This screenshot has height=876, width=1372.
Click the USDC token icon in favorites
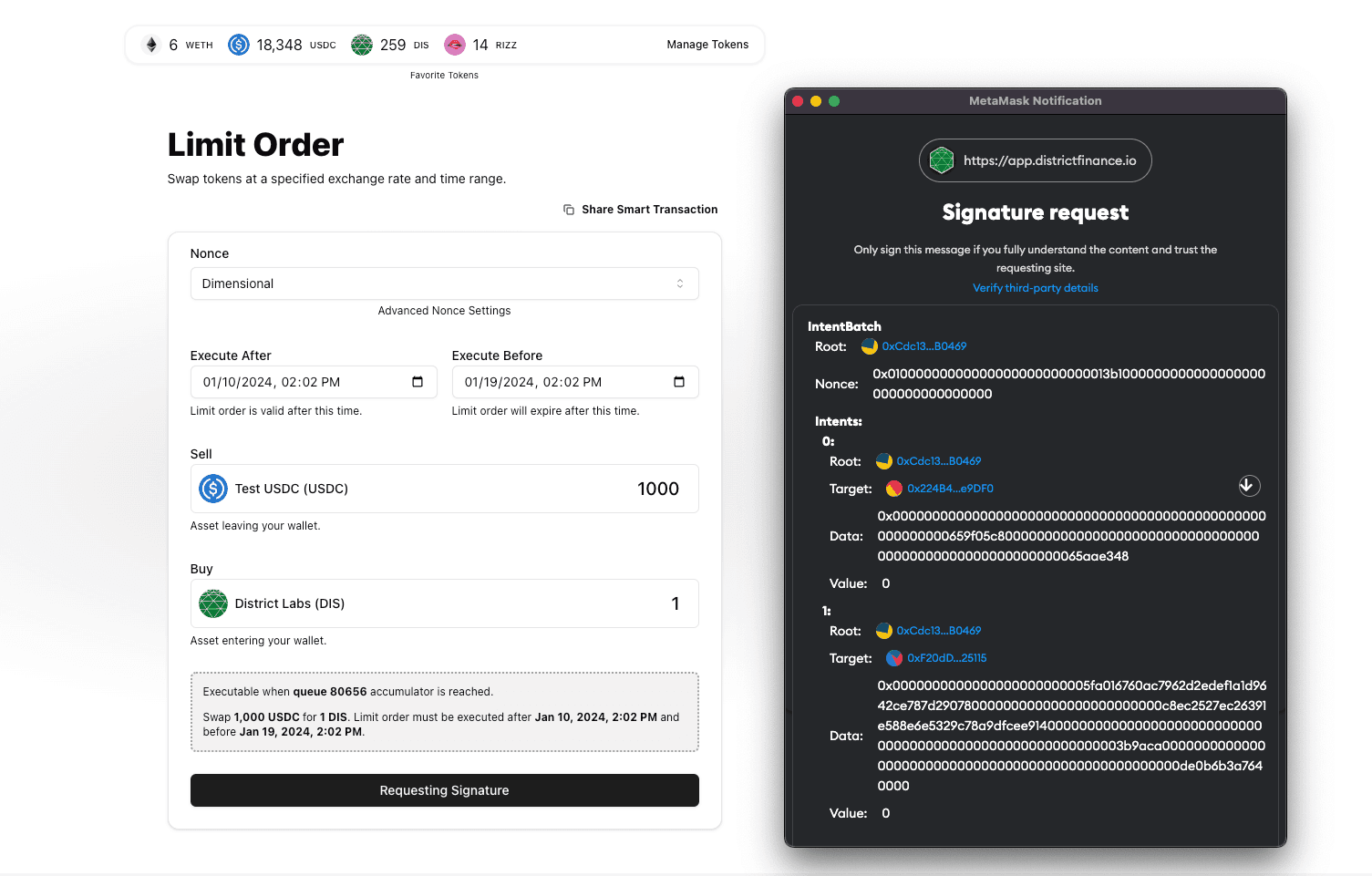239,45
